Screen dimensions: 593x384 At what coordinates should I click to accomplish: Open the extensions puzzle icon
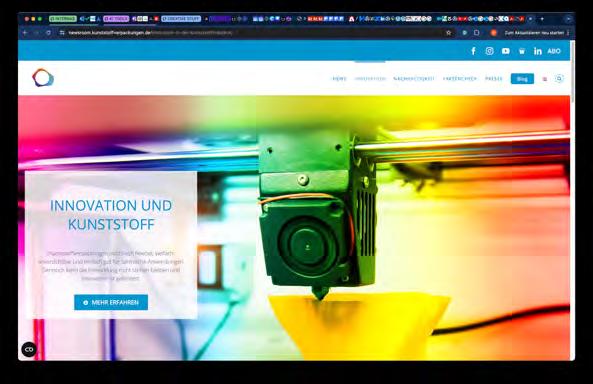coord(464,33)
